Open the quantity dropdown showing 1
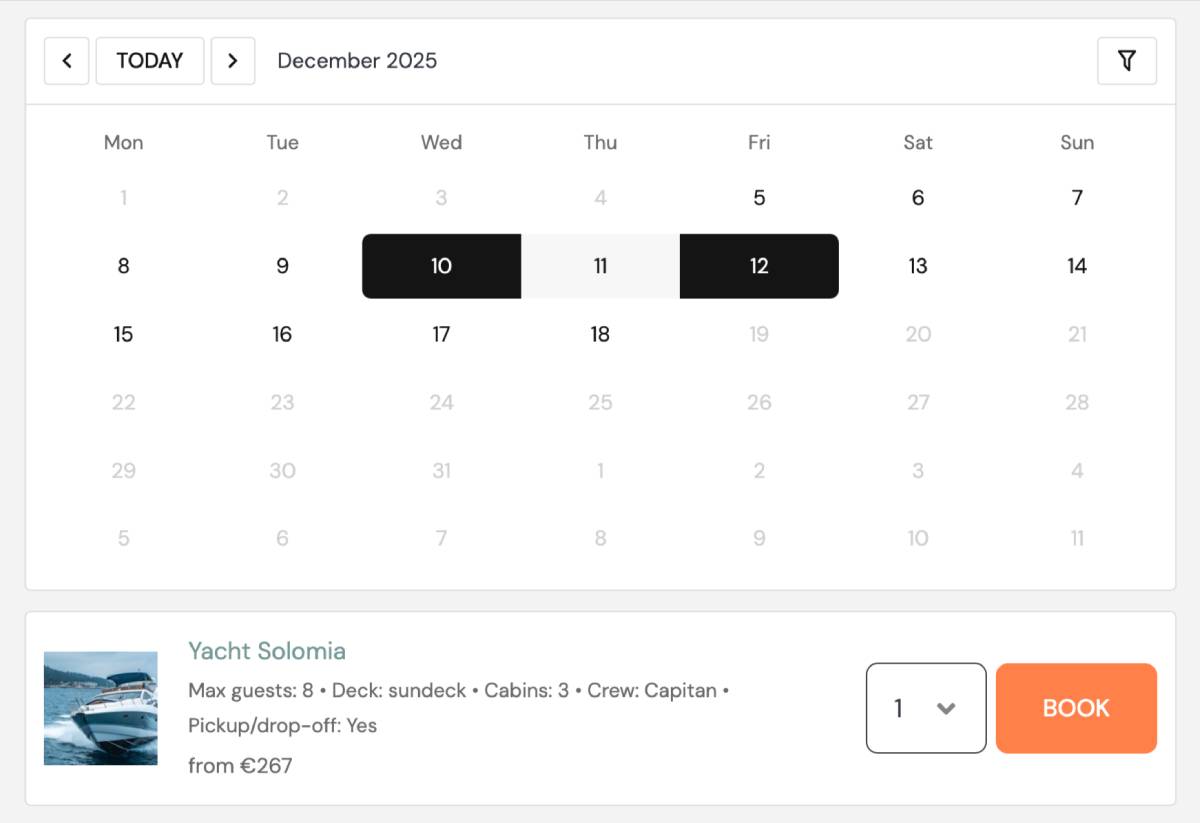Viewport: 1200px width, 823px height. click(x=926, y=708)
